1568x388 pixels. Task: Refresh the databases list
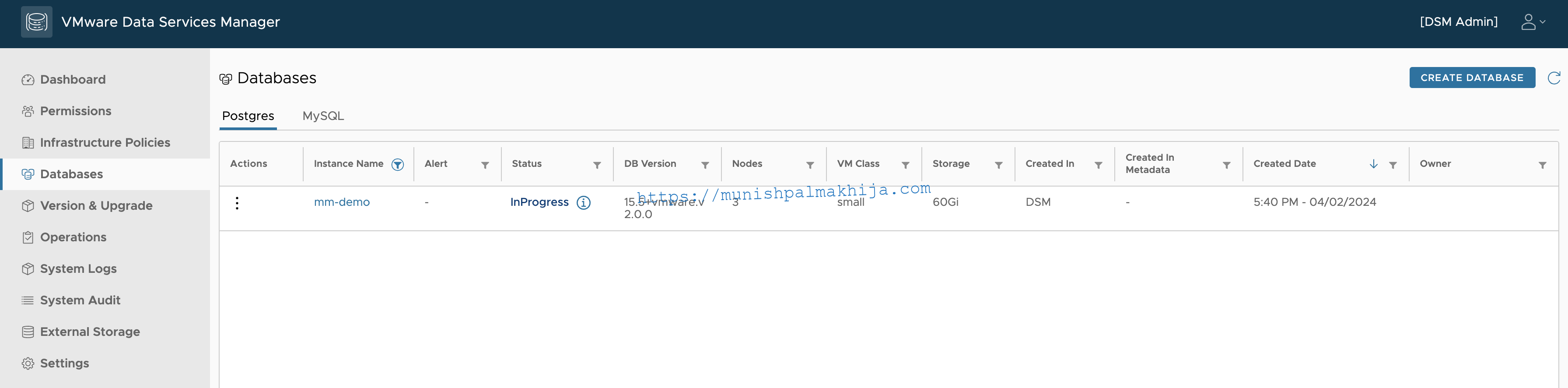[1554, 78]
